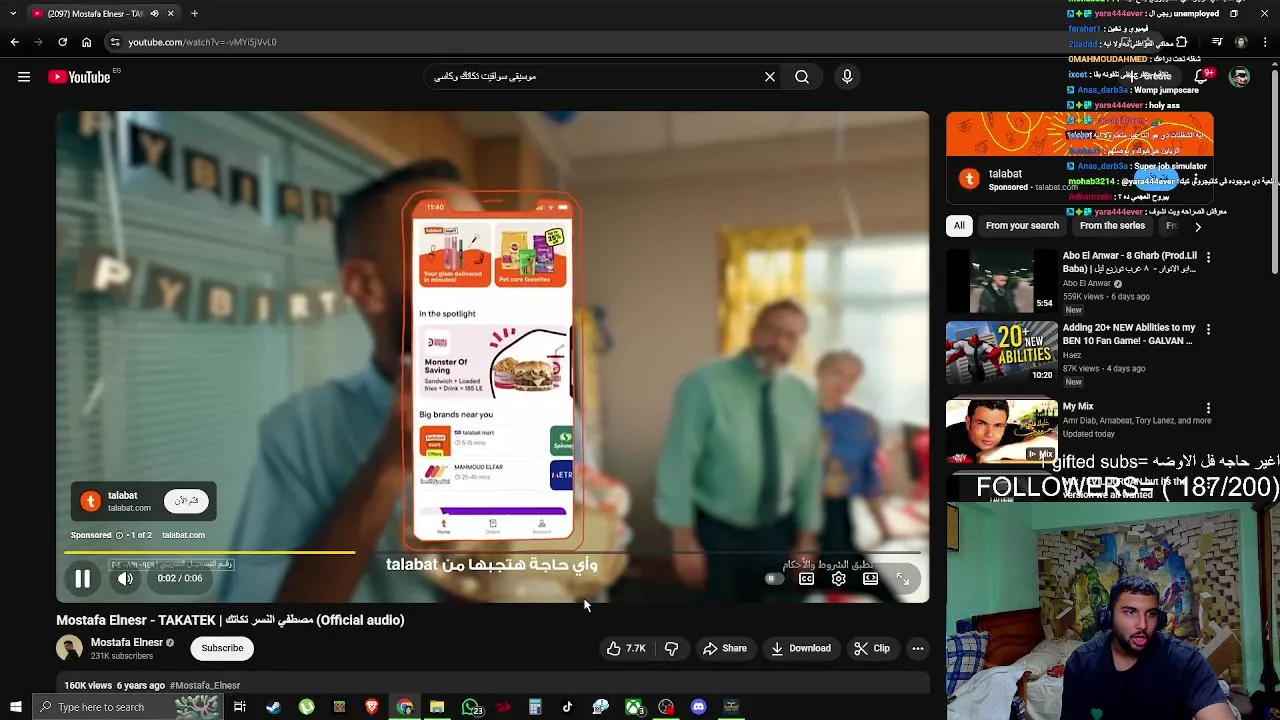Image resolution: width=1280 pixels, height=720 pixels.
Task: Open the Abo El Anwar 8 Gharb video thumbnail
Action: click(x=1002, y=280)
